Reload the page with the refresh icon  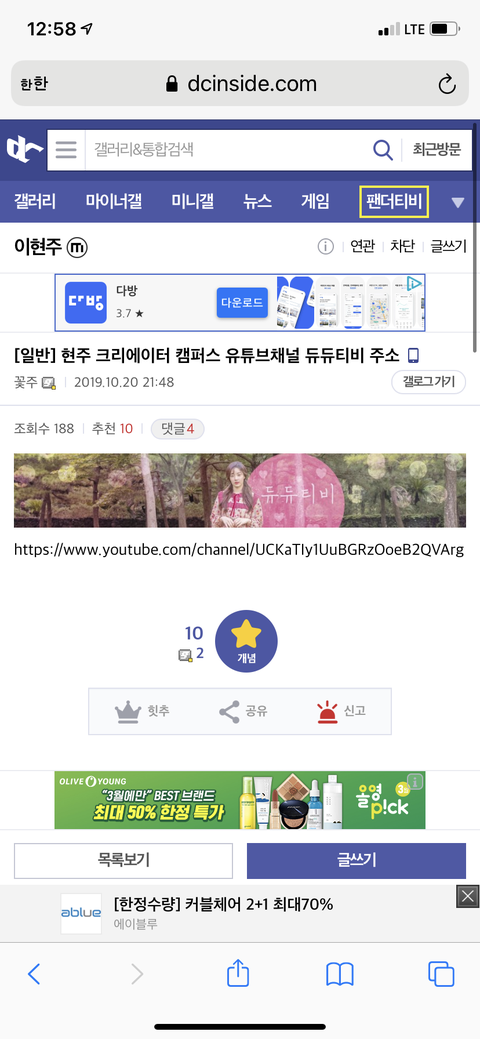point(448,84)
